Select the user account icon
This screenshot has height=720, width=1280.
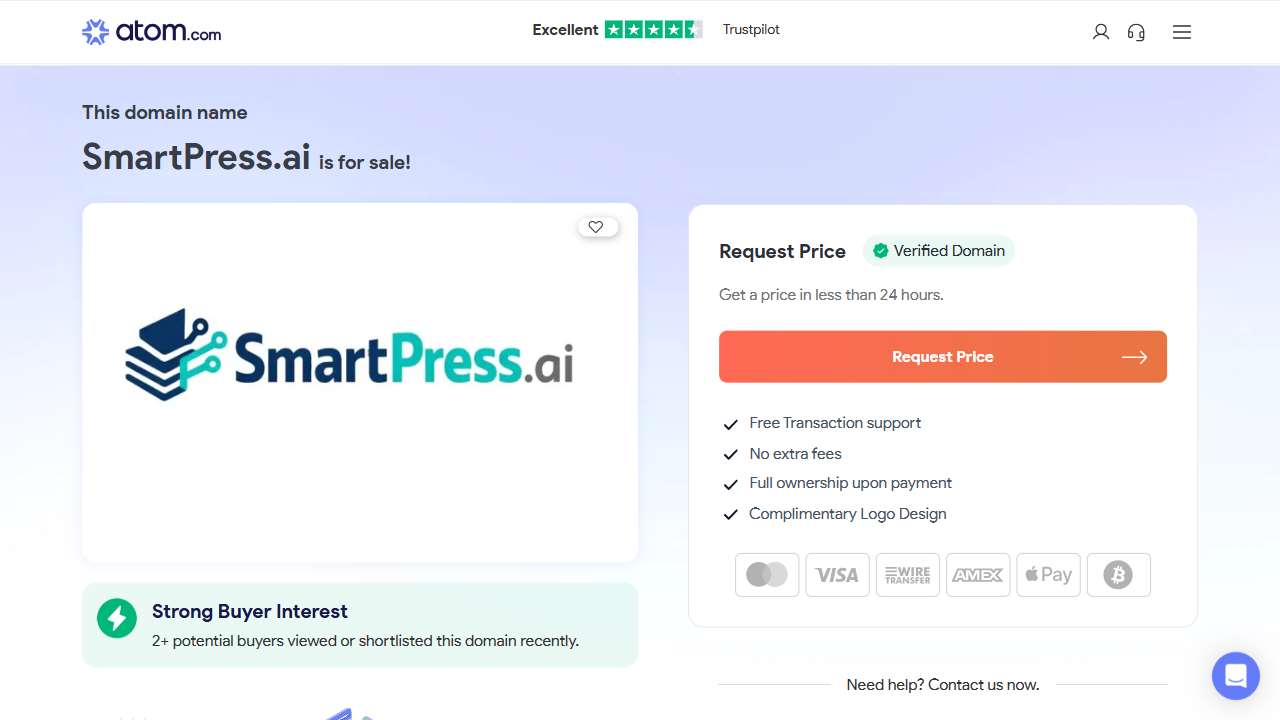pyautogui.click(x=1100, y=32)
